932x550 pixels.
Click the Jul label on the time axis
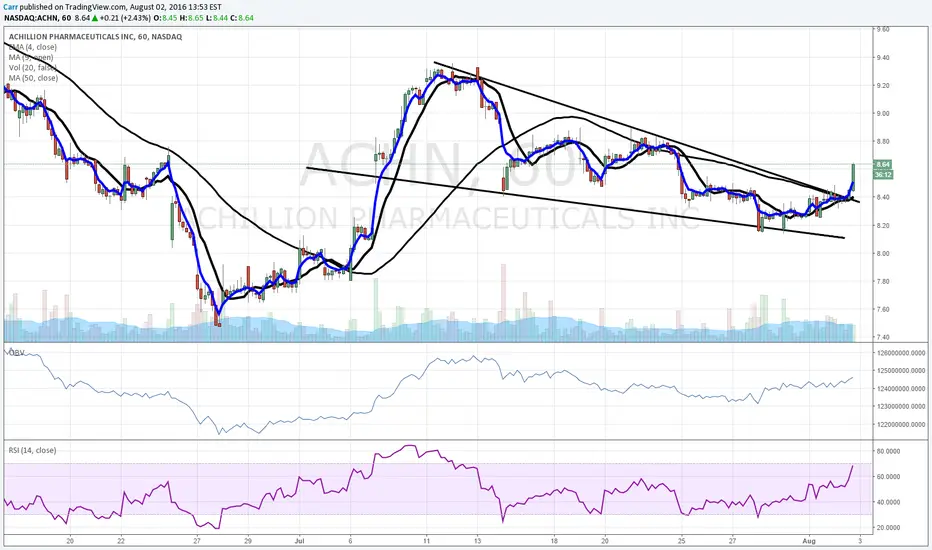point(299,541)
